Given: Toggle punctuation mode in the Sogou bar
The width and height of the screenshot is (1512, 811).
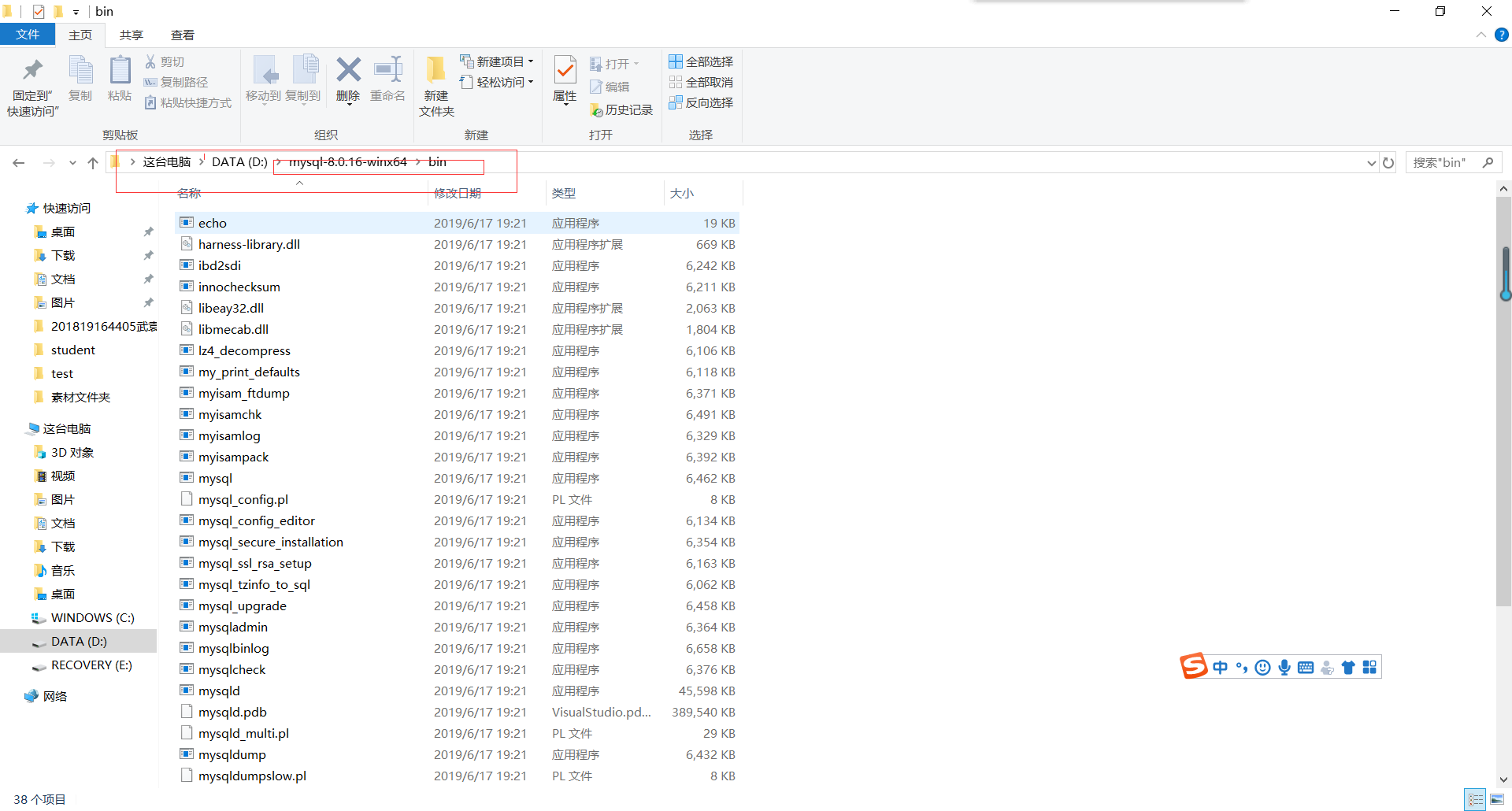Looking at the screenshot, I should [x=1242, y=668].
